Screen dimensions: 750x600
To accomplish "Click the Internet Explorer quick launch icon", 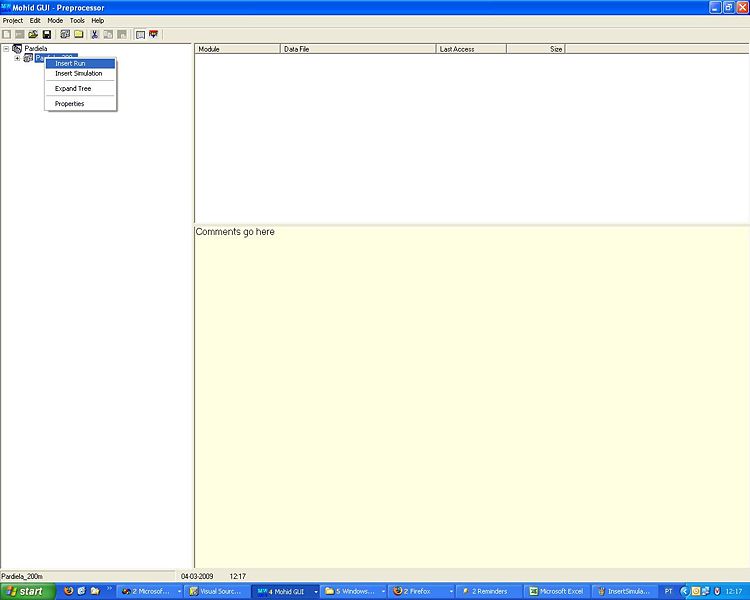I will (x=81, y=591).
